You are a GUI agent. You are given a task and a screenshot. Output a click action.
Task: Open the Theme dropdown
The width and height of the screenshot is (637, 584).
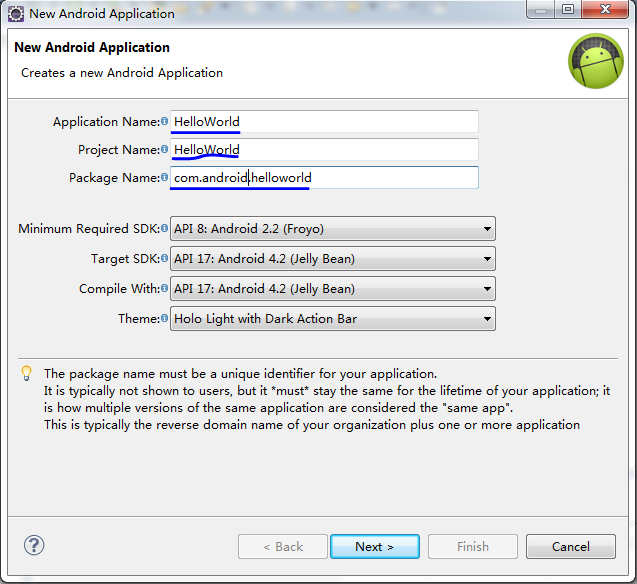click(333, 319)
